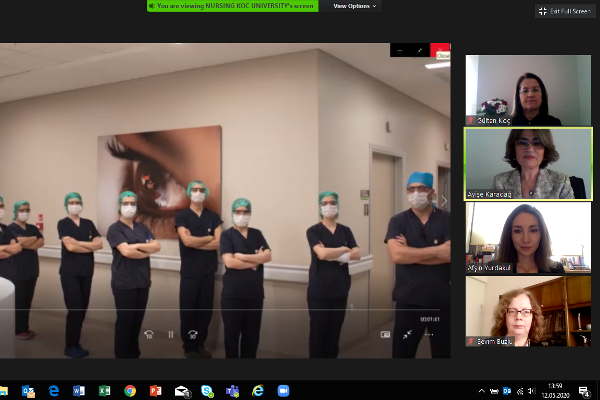The width and height of the screenshot is (600, 400).
Task: Select the highlighted active speaker video tile
Action: 528,163
